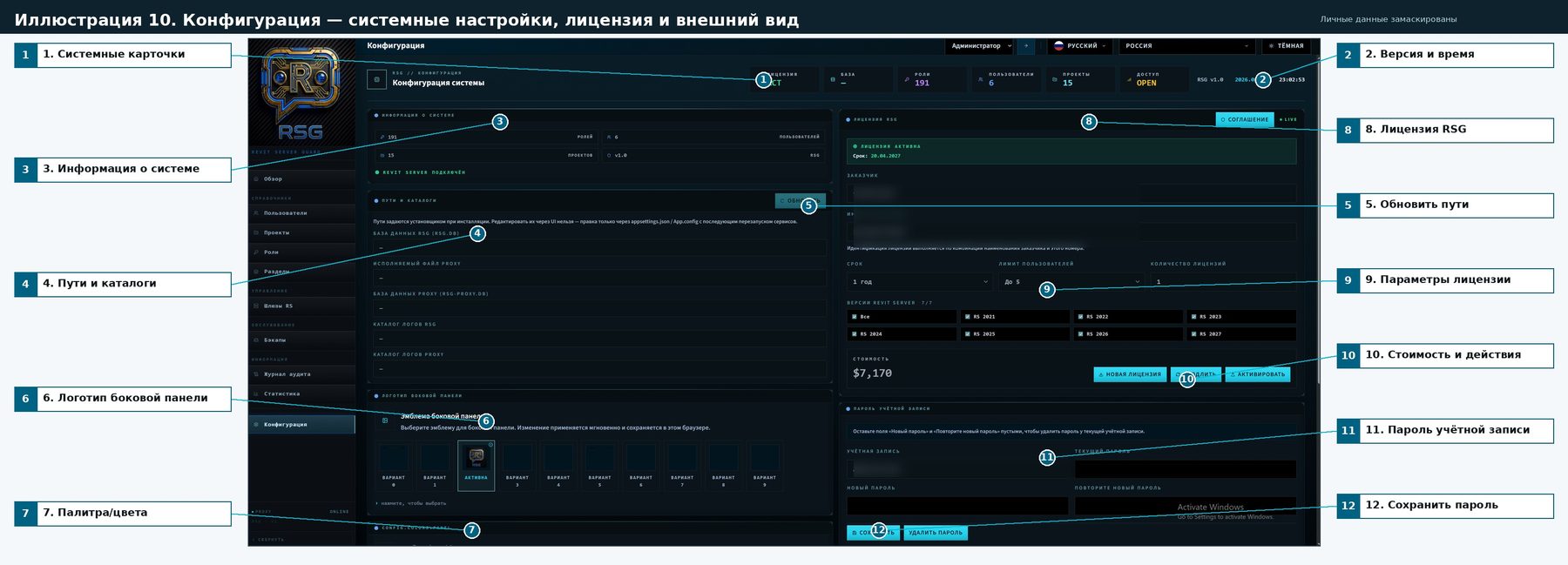This screenshot has height=565, width=1568.
Task: Click the Роли 191 stat card
Action: (x=932, y=79)
